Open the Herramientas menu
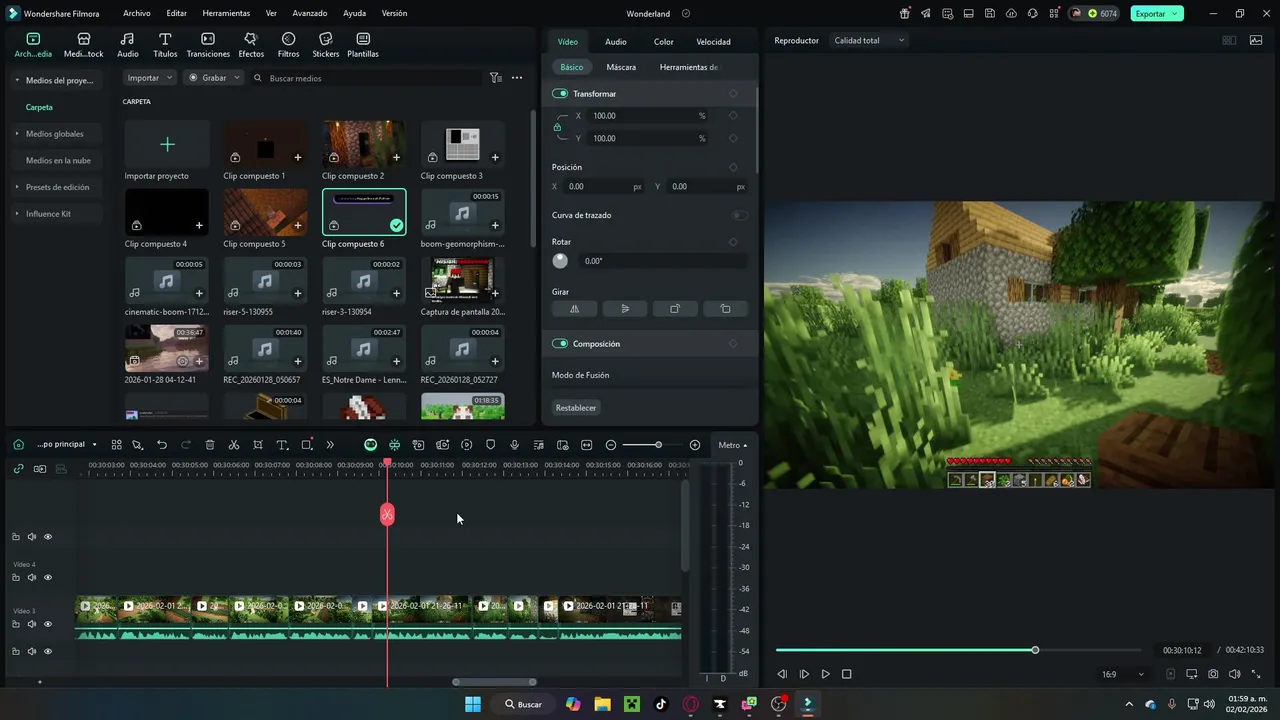The height and width of the screenshot is (720, 1280). click(x=226, y=14)
